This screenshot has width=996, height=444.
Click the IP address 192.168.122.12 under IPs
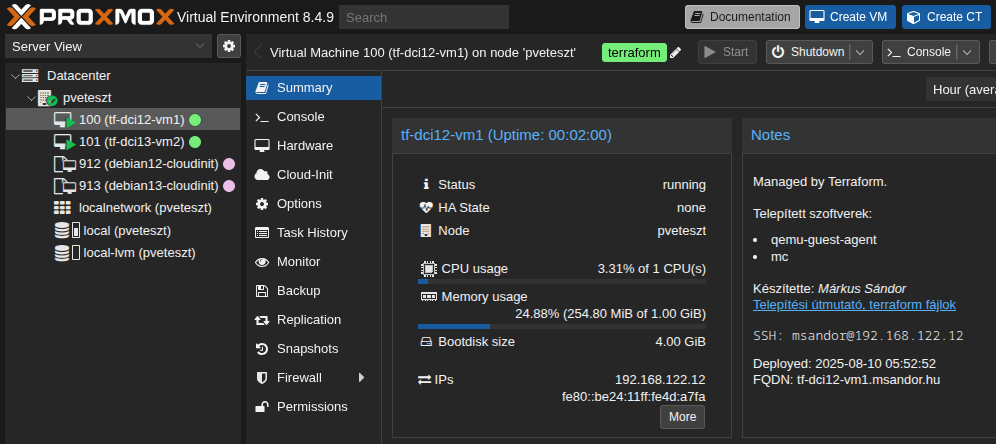click(660, 380)
